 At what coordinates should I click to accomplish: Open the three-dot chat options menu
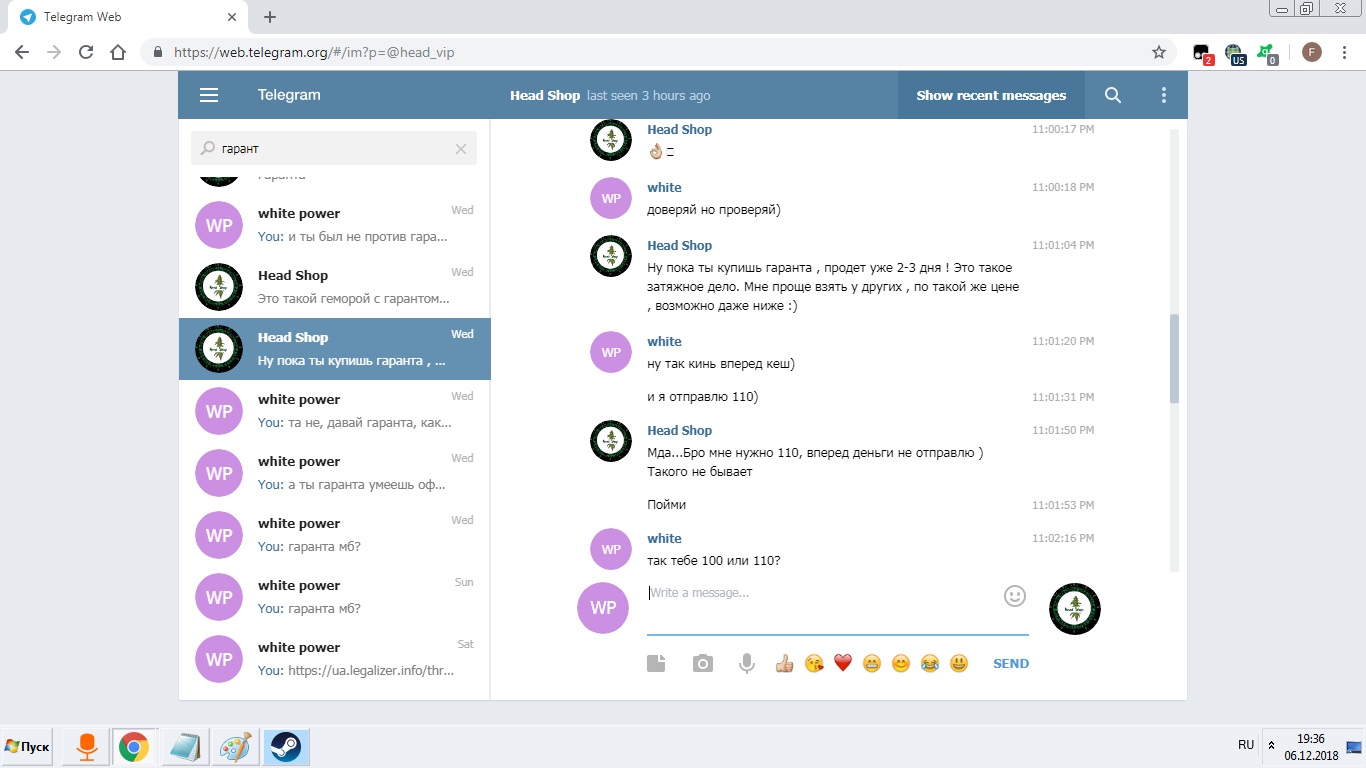(1163, 95)
